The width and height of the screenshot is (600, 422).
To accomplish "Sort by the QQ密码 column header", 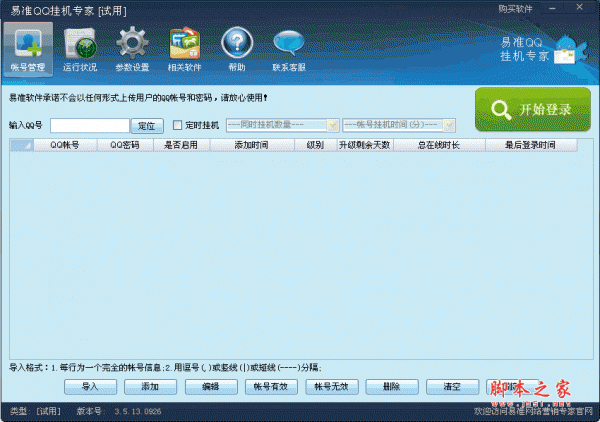I will [125, 145].
